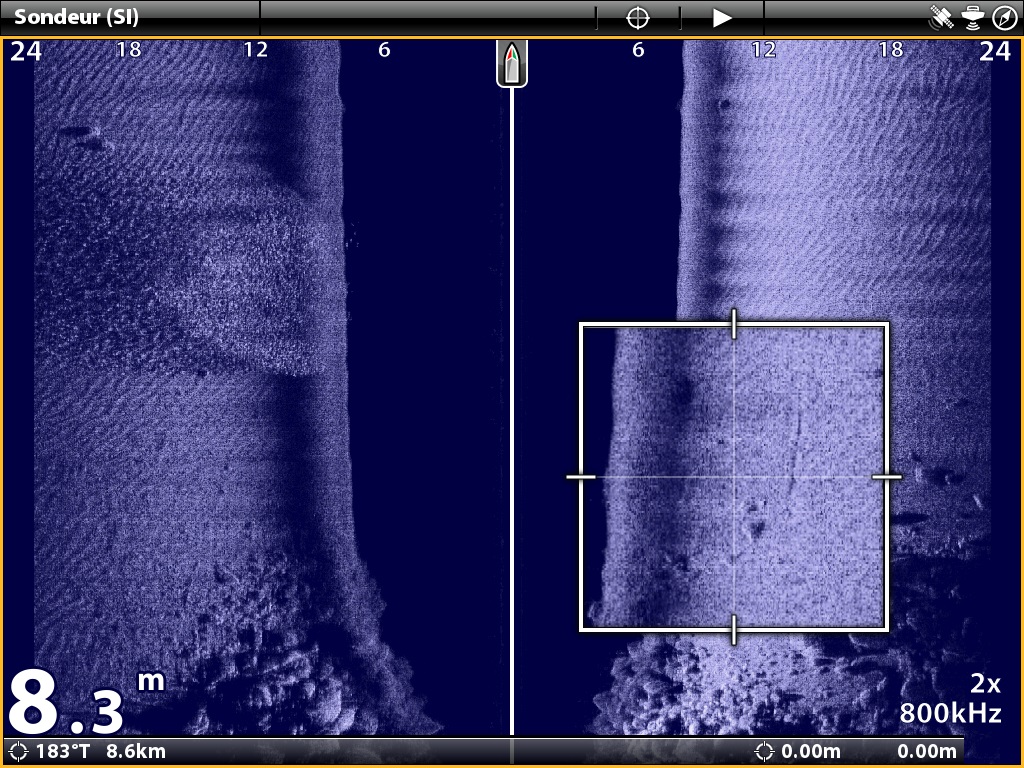
Task: Tap the left handle of the zoom box
Action: pos(581,477)
